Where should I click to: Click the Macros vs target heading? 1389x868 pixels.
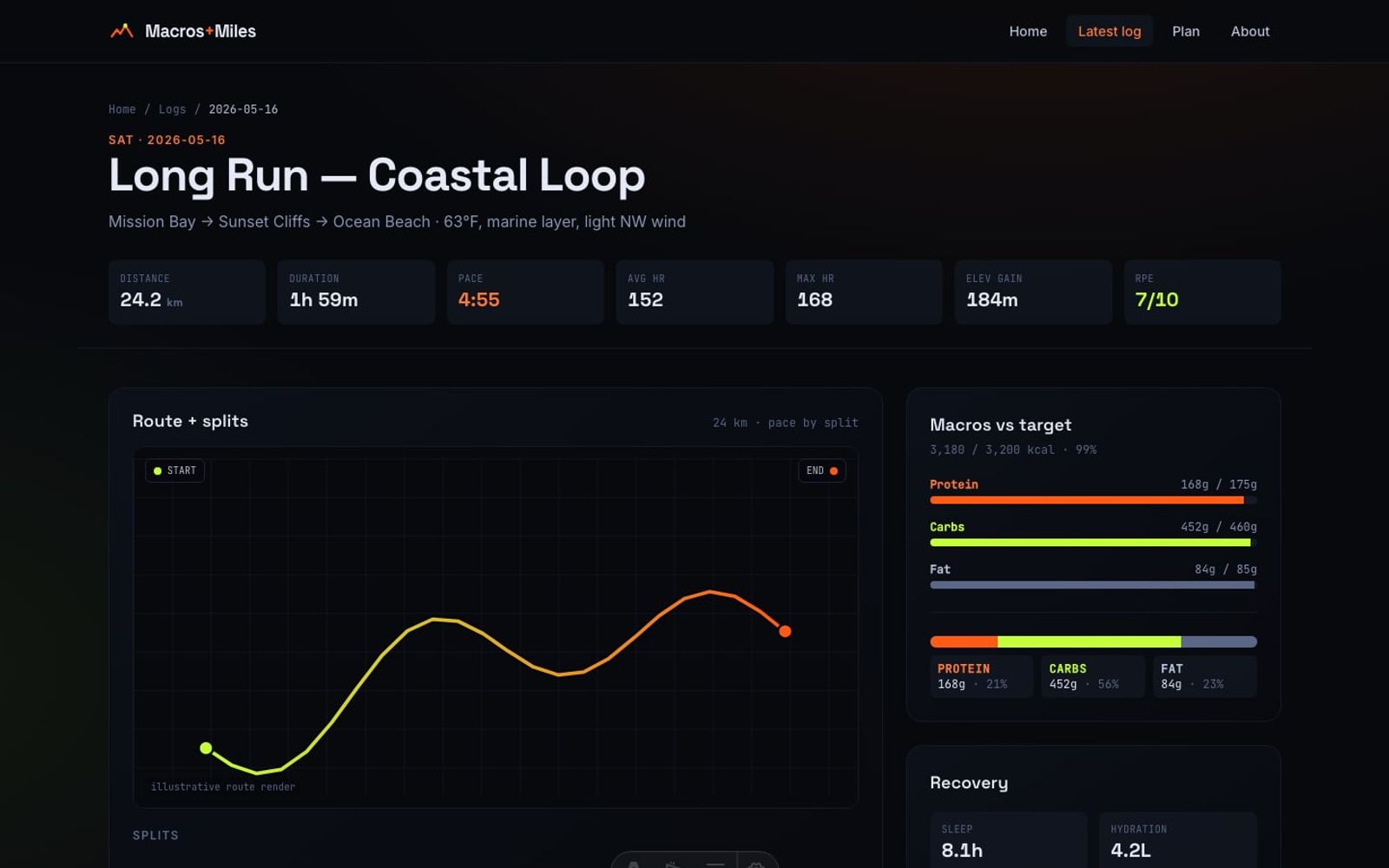point(1000,424)
